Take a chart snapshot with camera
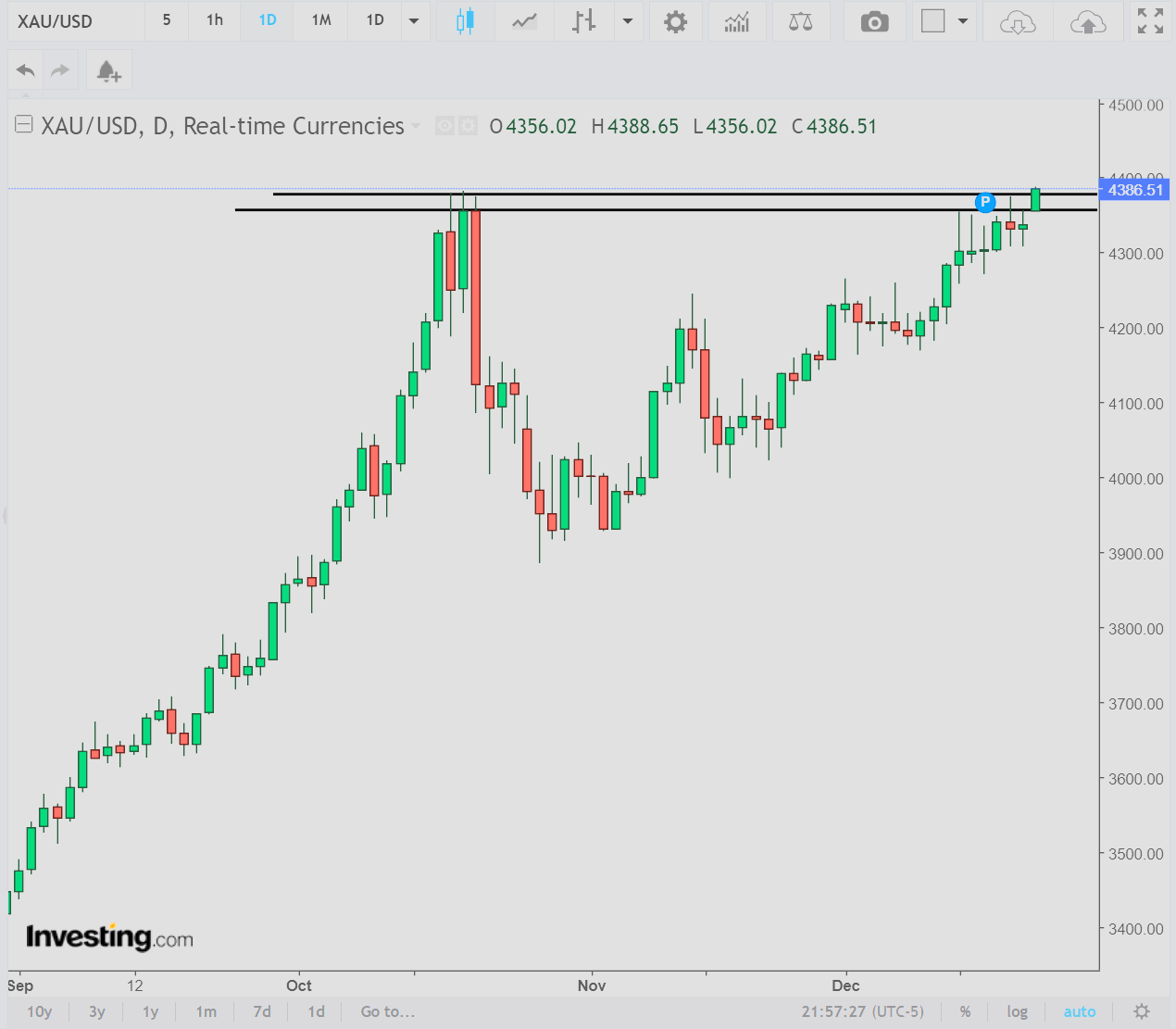This screenshot has width=1176, height=1029. click(874, 21)
